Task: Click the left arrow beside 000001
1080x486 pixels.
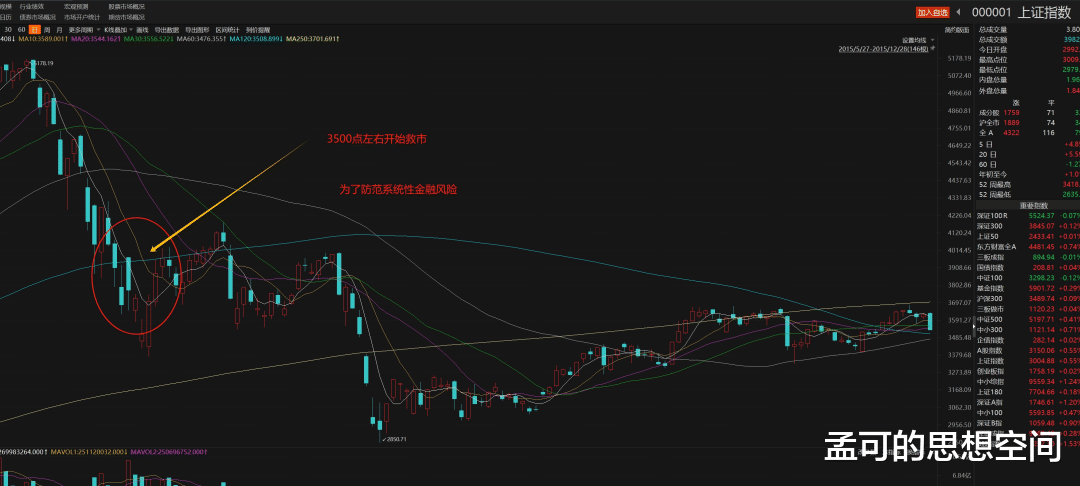Action: [x=957, y=12]
